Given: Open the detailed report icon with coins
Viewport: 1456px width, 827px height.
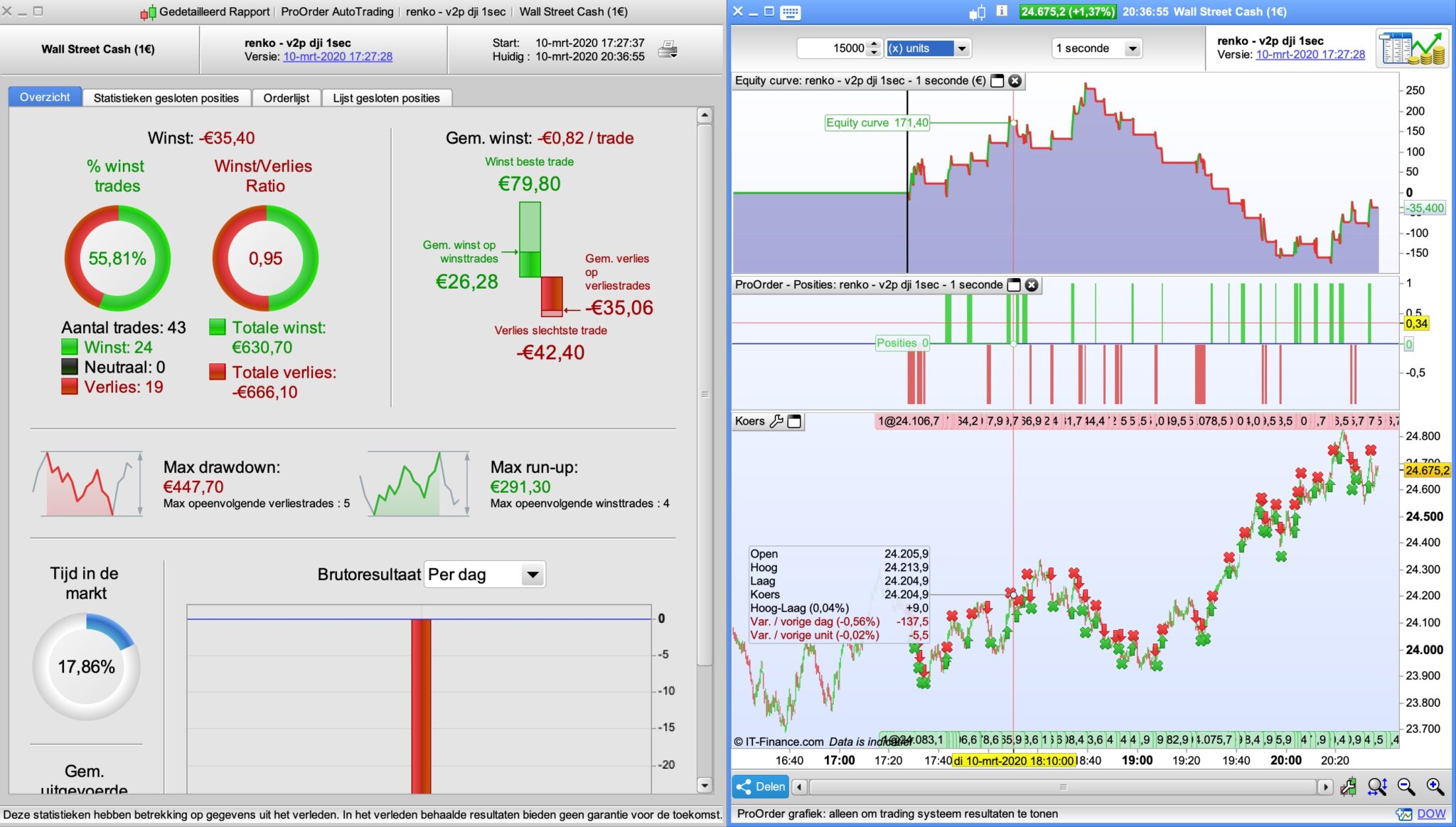Looking at the screenshot, I should [x=1413, y=48].
